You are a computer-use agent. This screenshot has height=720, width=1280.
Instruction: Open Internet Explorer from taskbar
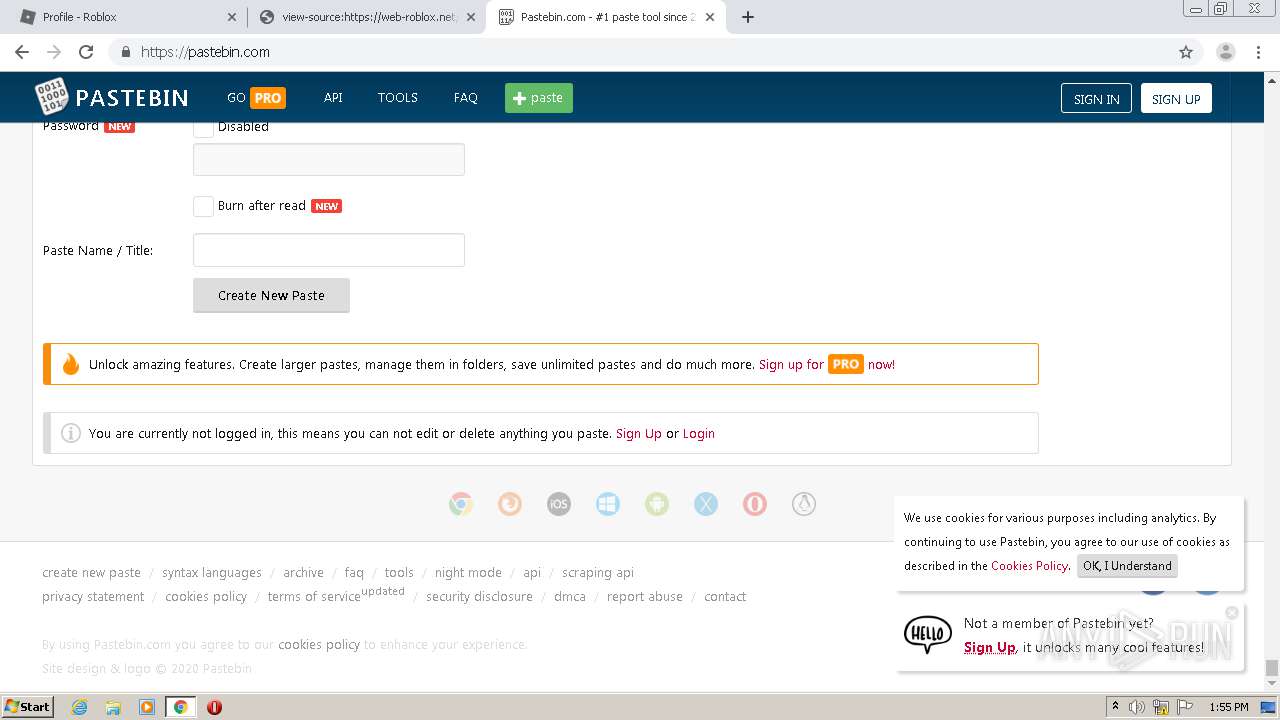point(79,707)
